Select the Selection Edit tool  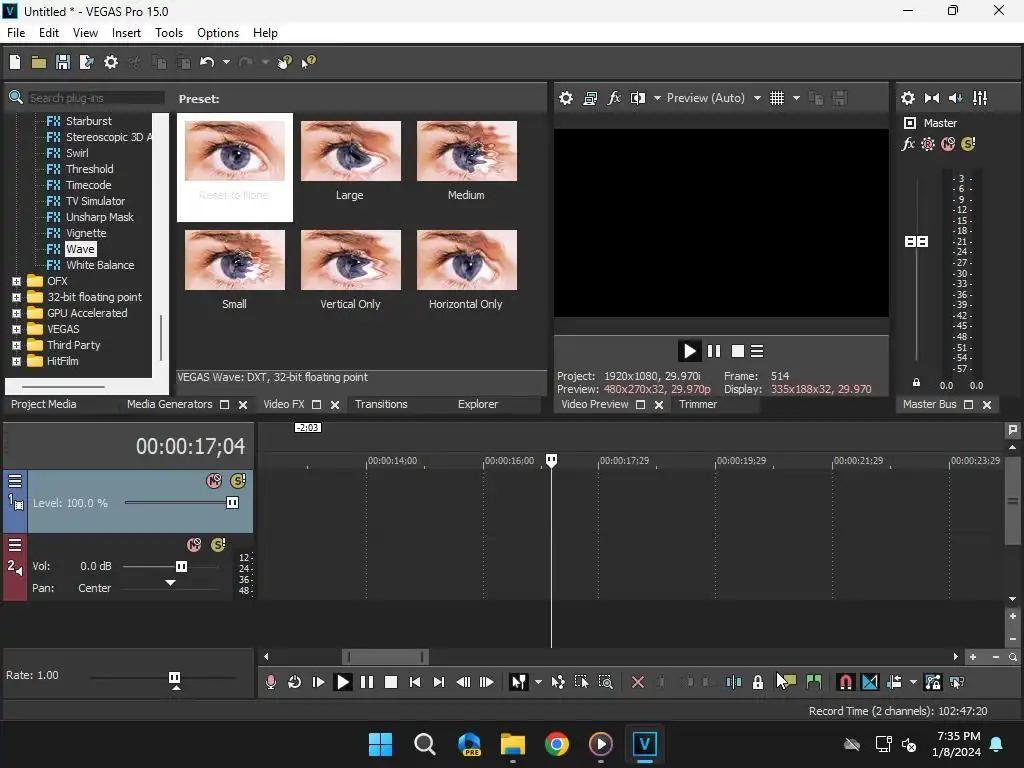pos(581,682)
